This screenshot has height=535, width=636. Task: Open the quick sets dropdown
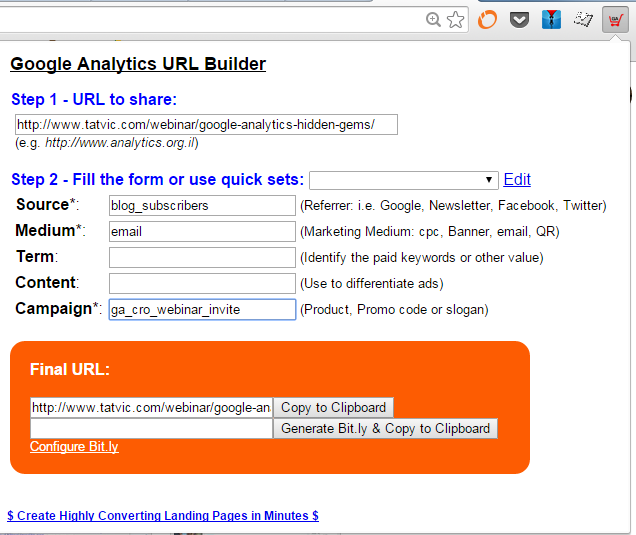[404, 180]
